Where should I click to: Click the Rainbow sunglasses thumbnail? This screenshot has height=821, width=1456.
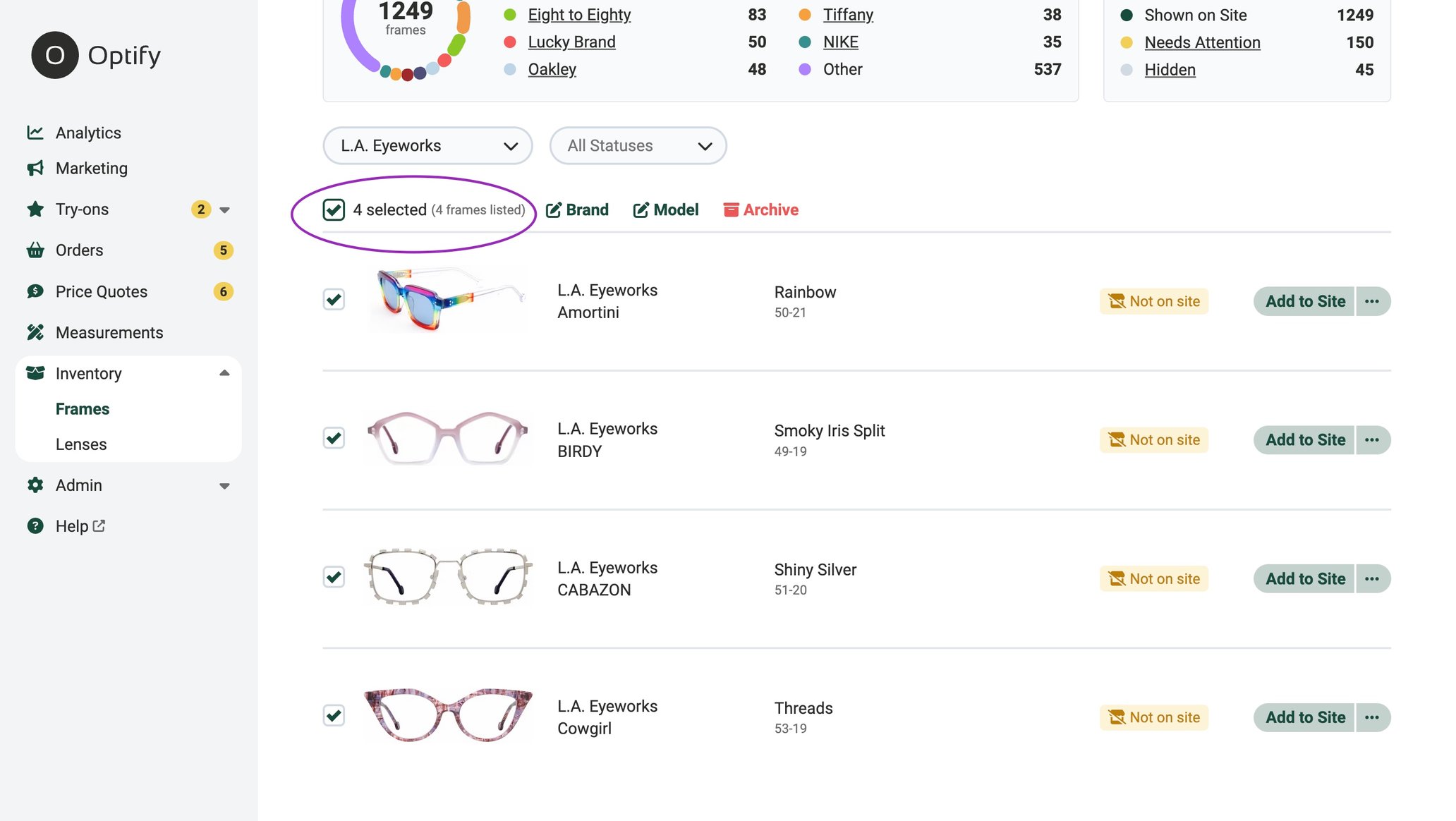[447, 299]
